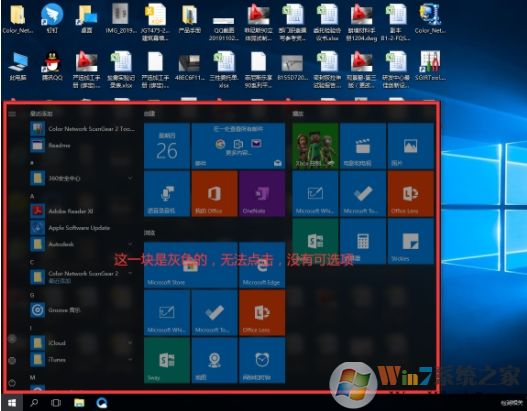Launch the calculator tile
Screen dimensions: 527x411
click(363, 241)
